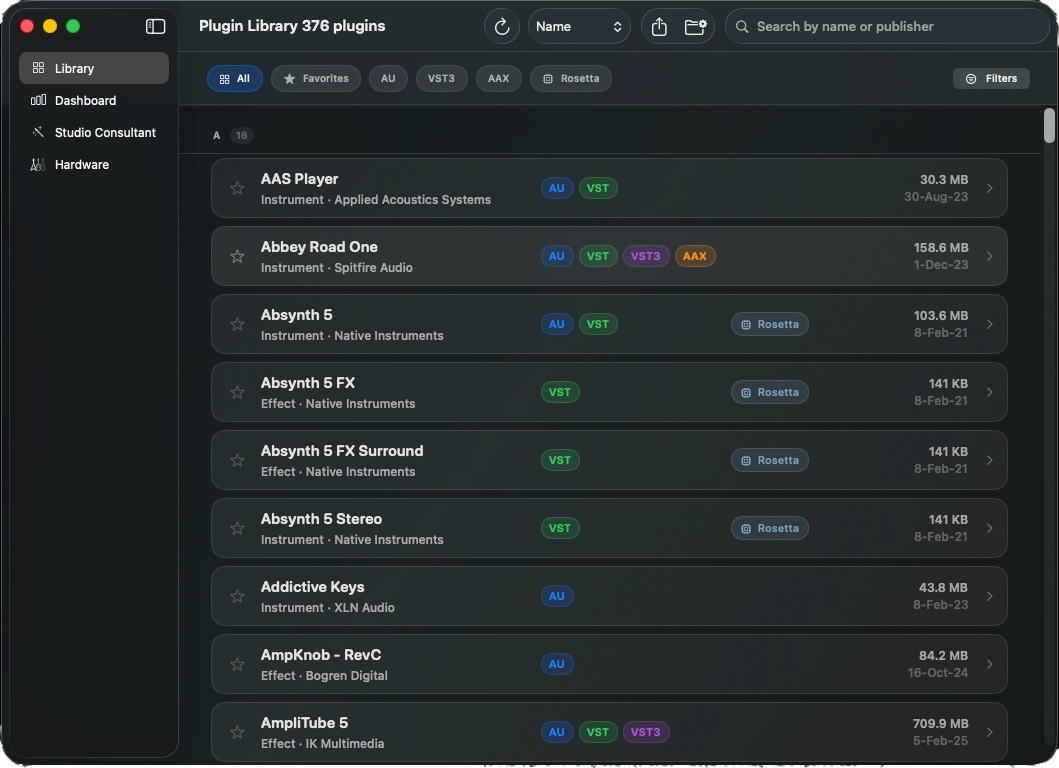Filter by Rosetta plugins tab

tap(571, 78)
